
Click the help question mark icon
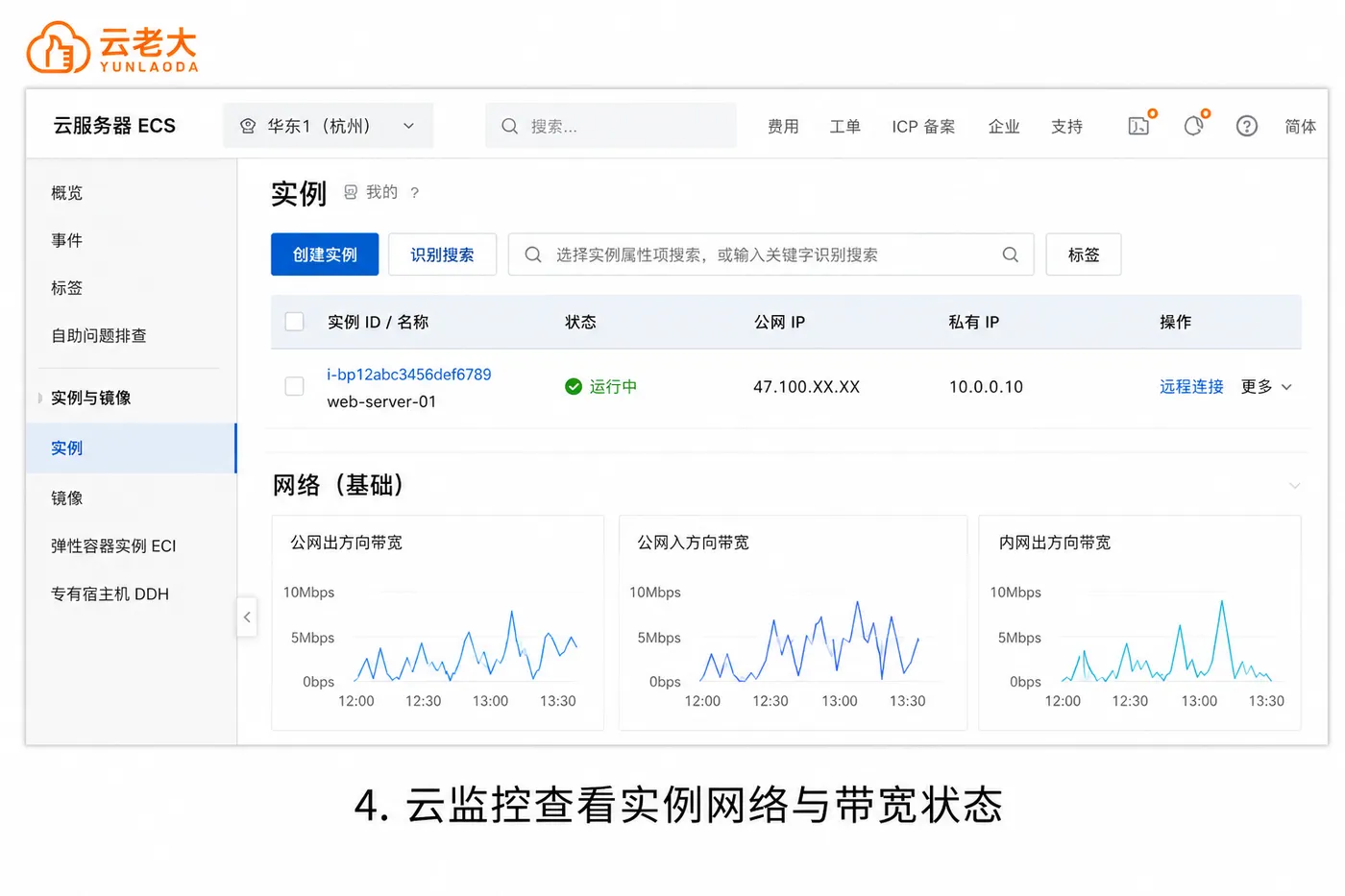click(1246, 126)
